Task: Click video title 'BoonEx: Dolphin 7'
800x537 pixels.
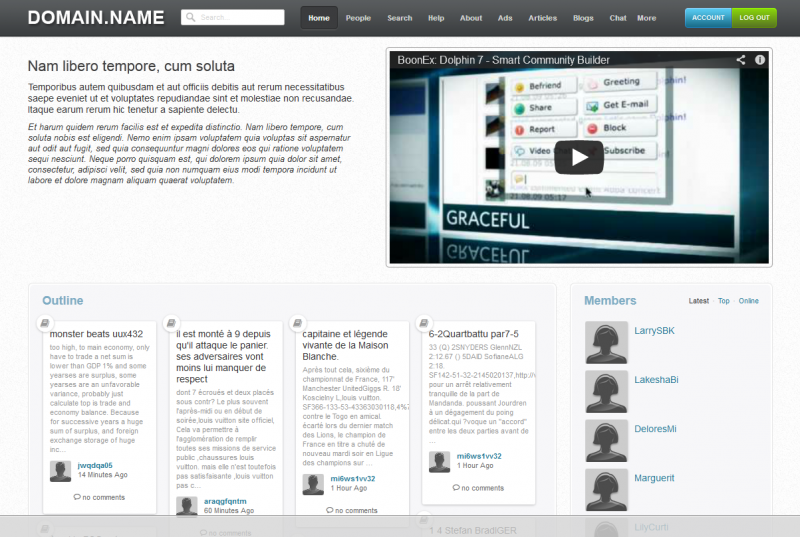Action: click(x=503, y=60)
